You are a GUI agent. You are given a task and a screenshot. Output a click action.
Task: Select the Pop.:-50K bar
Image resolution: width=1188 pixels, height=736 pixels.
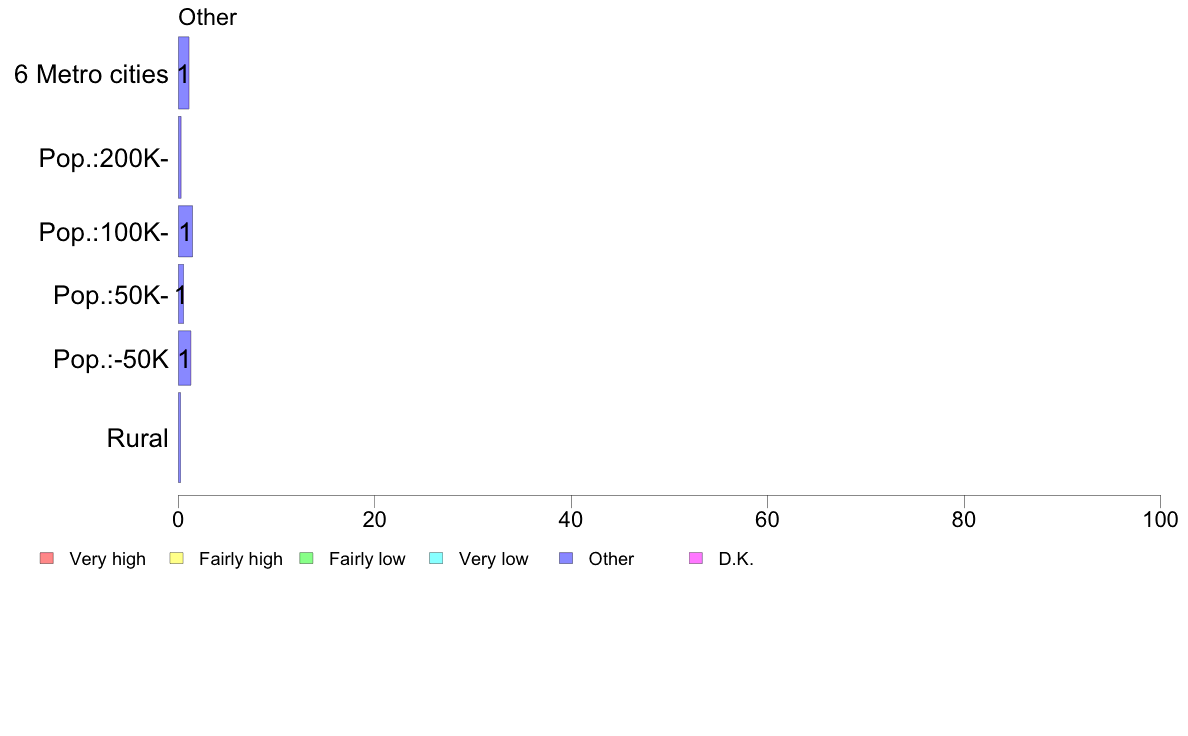tap(185, 358)
